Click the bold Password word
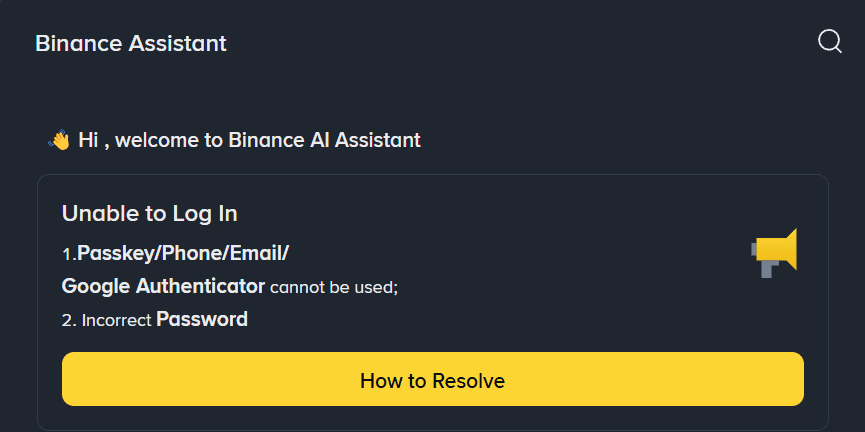Image resolution: width=865 pixels, height=432 pixels. [202, 320]
